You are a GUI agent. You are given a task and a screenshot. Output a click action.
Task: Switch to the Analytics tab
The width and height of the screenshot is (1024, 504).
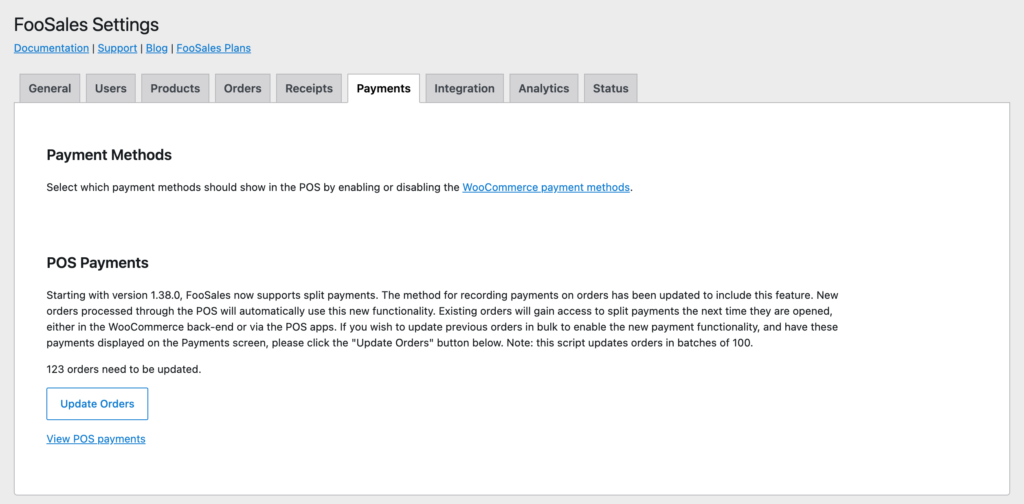[x=544, y=88]
